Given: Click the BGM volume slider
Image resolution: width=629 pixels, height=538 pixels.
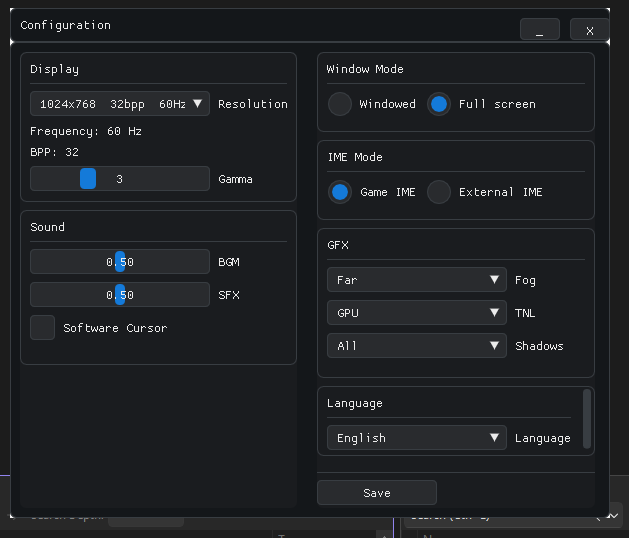Looking at the screenshot, I should (120, 262).
